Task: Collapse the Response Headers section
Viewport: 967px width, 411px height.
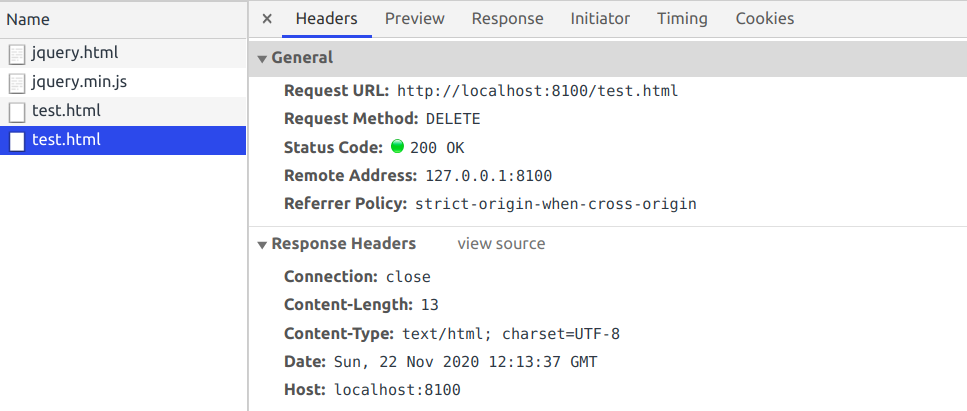Action: click(263, 244)
